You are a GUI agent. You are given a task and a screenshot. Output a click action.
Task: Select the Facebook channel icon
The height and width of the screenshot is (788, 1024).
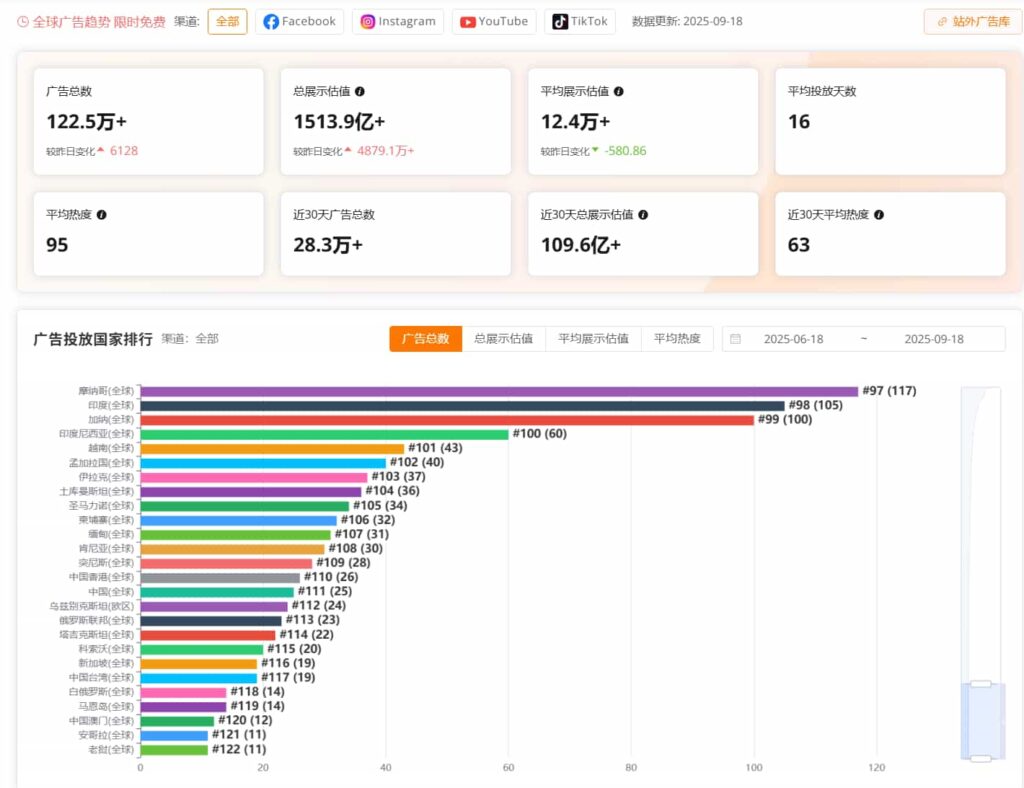pyautogui.click(x=271, y=22)
